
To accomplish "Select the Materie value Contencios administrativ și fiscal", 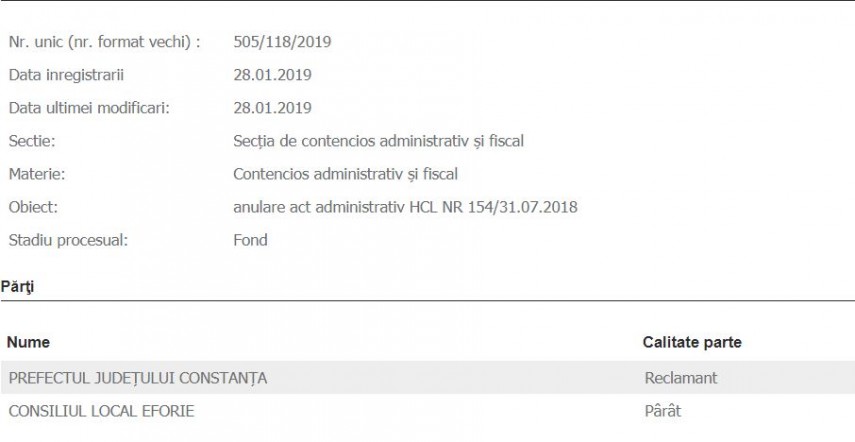I will [345, 174].
